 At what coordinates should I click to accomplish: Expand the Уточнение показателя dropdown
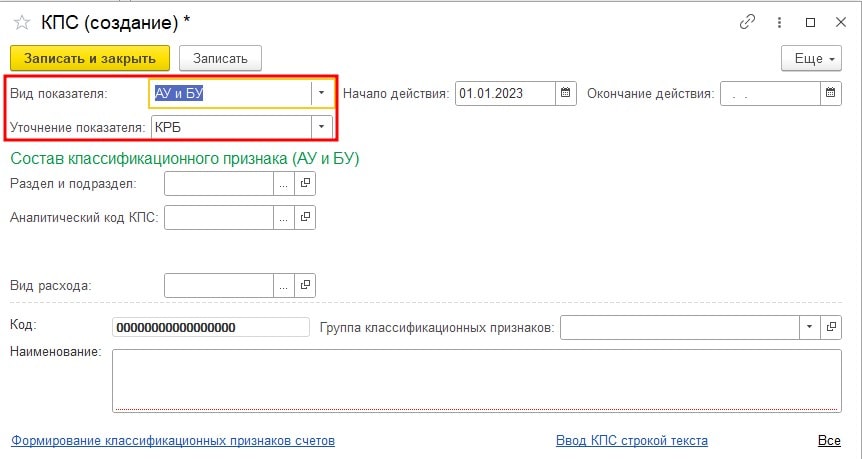pyautogui.click(x=321, y=127)
